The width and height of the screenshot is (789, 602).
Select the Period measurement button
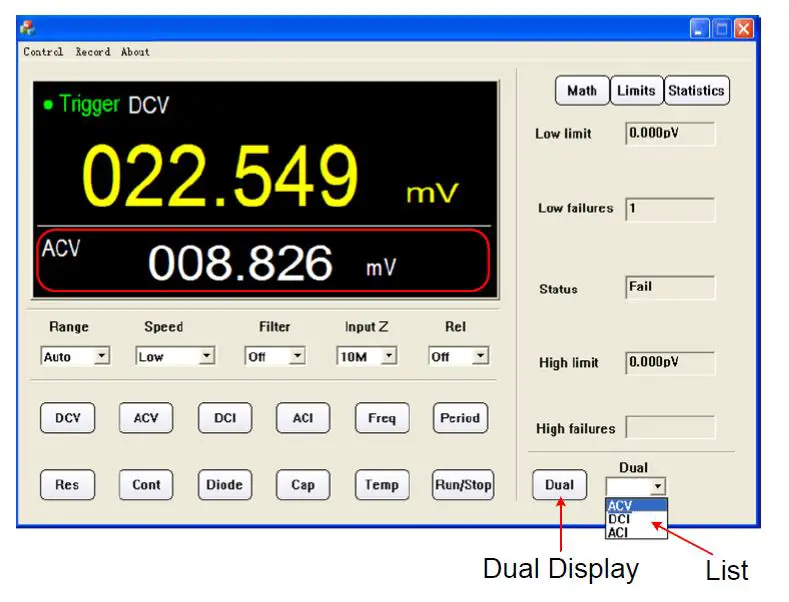pyautogui.click(x=460, y=418)
